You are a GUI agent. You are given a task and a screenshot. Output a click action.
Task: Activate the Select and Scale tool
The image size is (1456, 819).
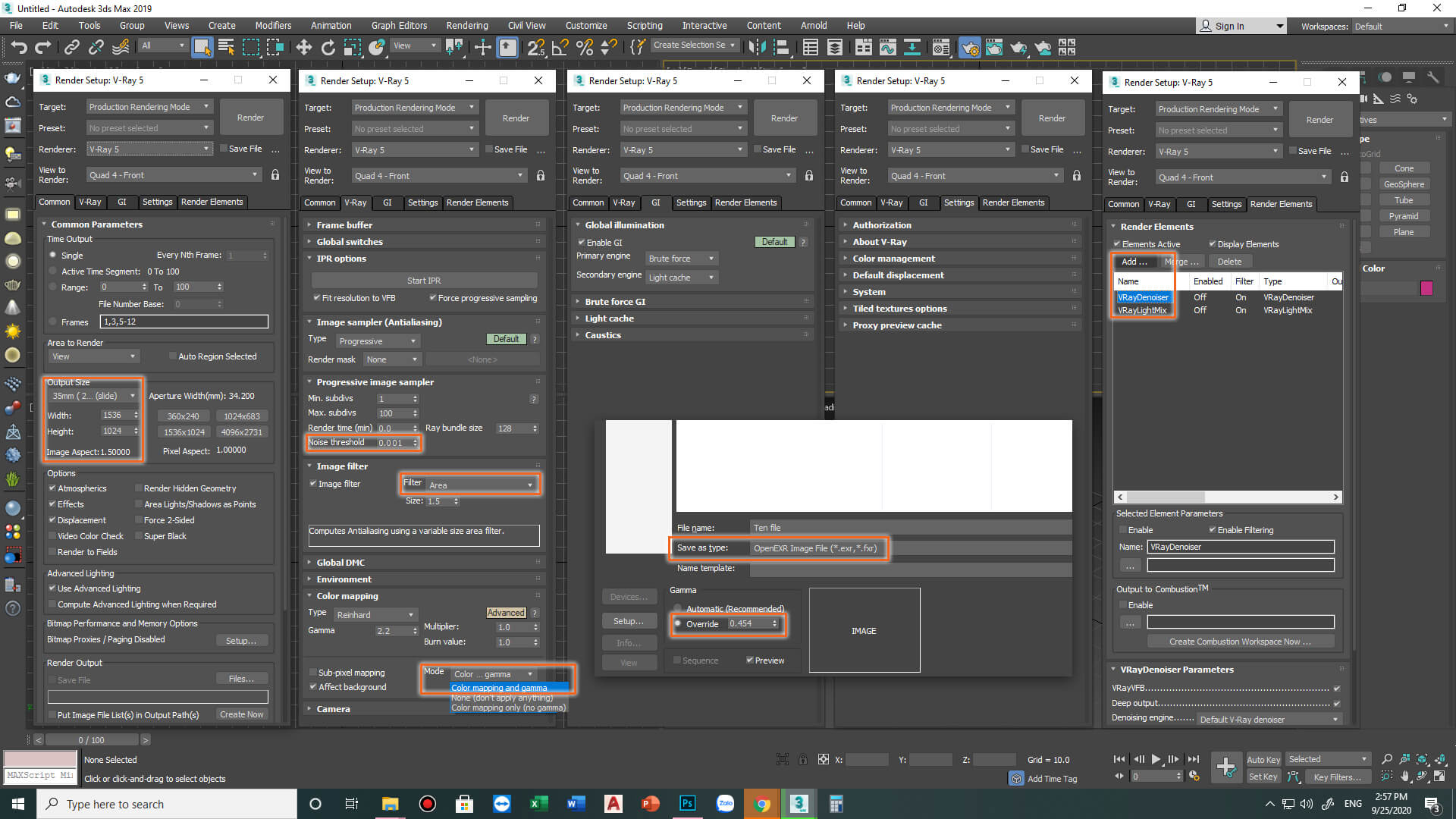353,47
